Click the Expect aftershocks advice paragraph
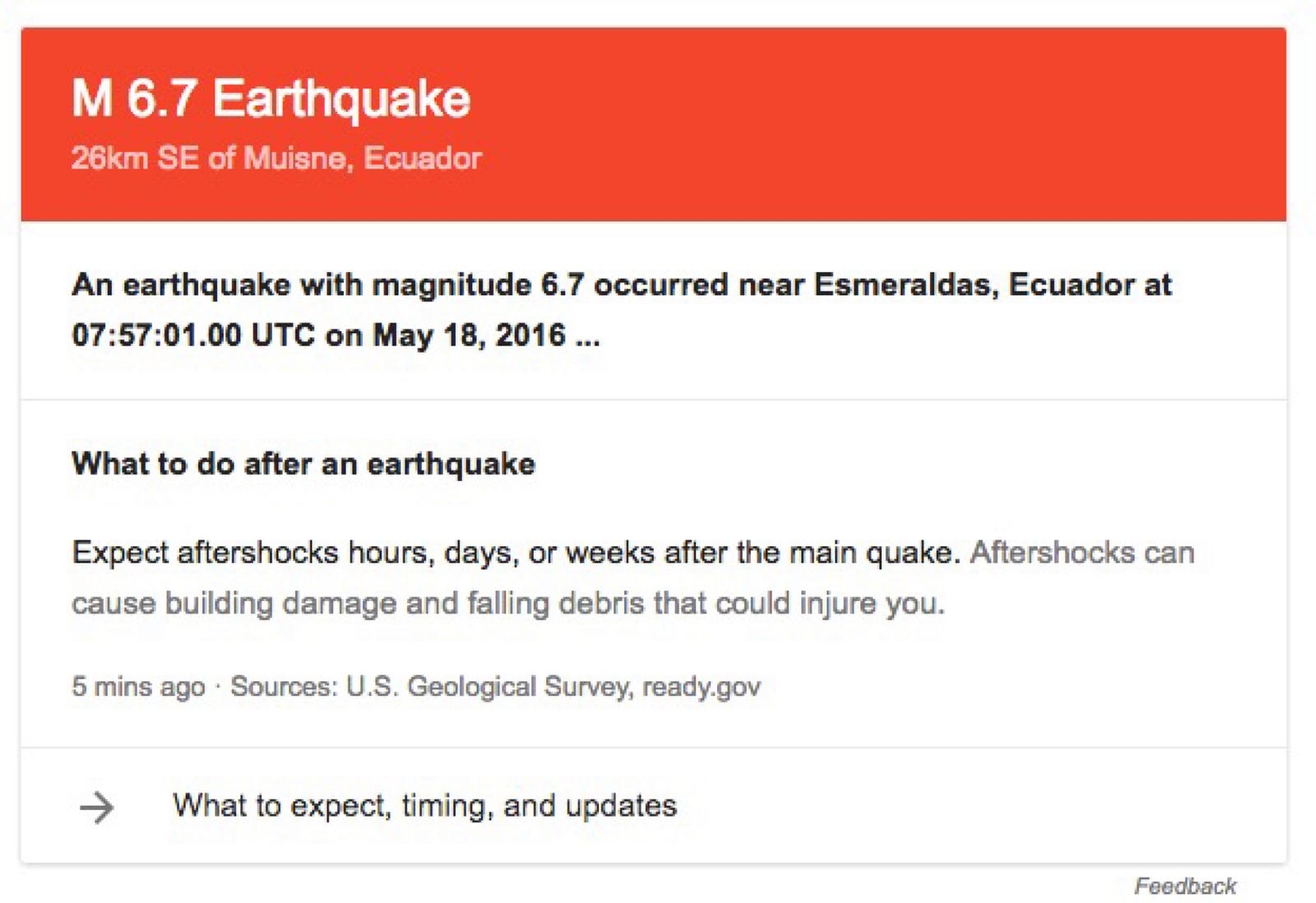The image size is (1316, 903). (x=633, y=577)
